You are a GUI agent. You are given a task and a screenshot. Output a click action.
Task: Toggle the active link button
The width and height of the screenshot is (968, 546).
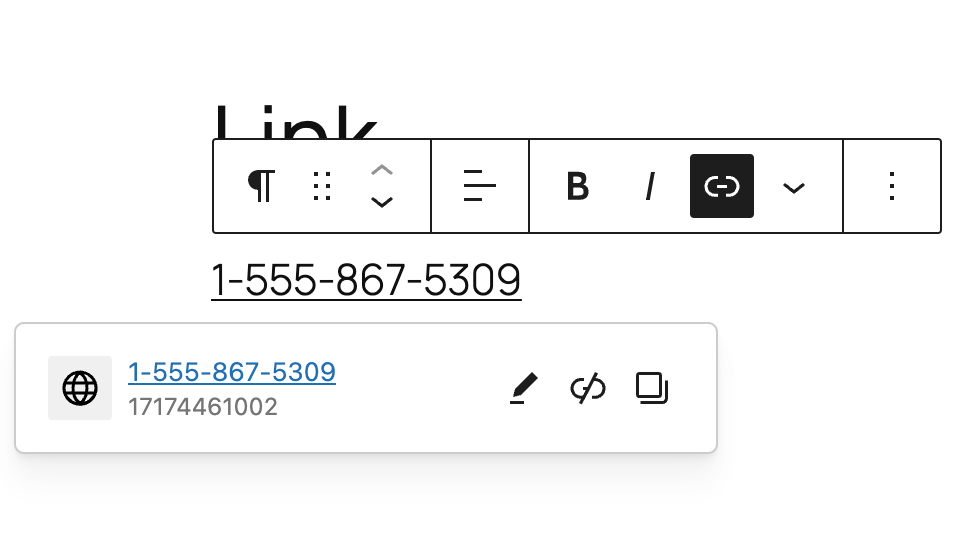click(x=722, y=186)
